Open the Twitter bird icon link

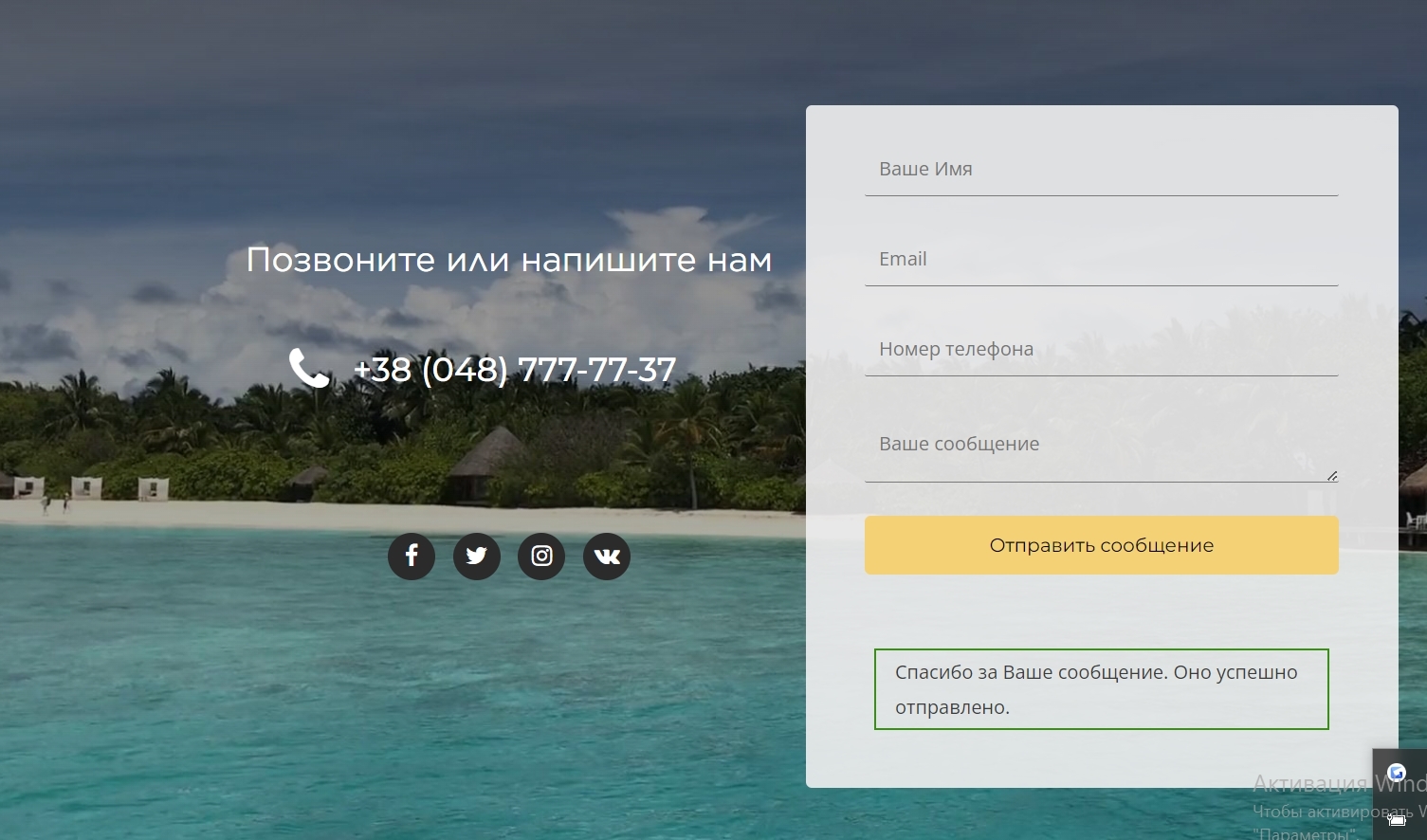pyautogui.click(x=477, y=556)
